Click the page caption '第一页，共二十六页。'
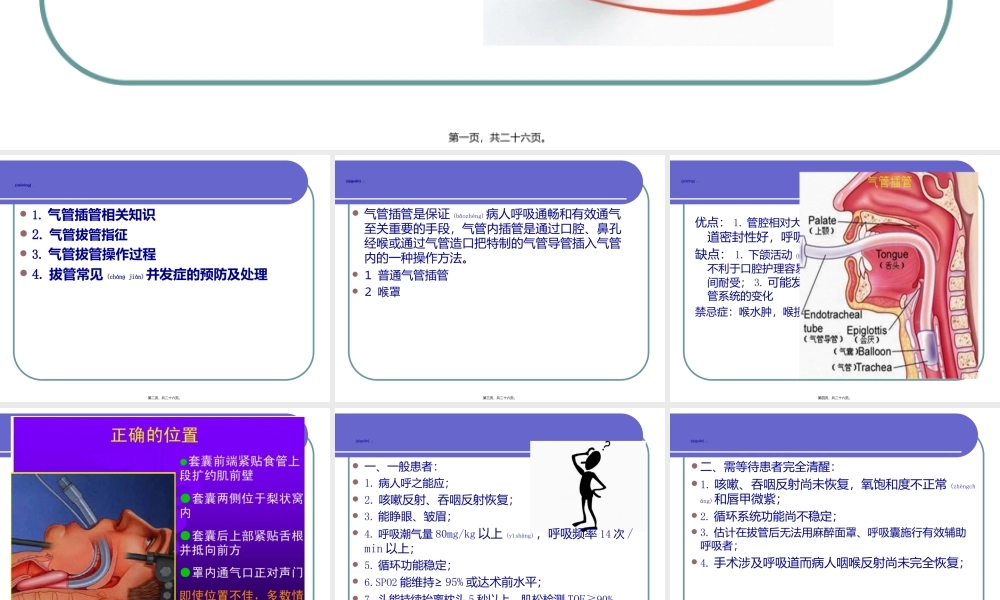Image resolution: width=1000 pixels, height=600 pixels. [500, 138]
